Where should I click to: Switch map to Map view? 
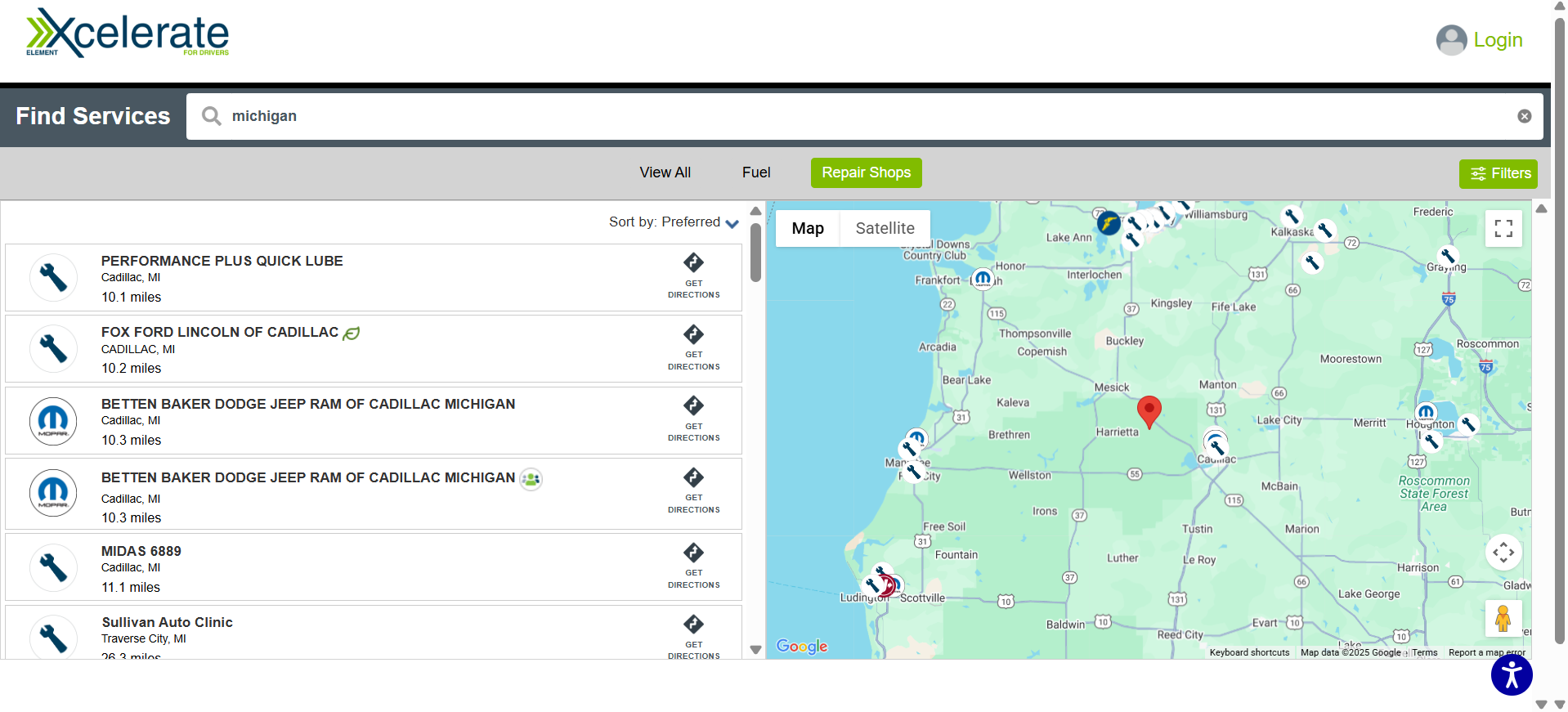pyautogui.click(x=808, y=228)
